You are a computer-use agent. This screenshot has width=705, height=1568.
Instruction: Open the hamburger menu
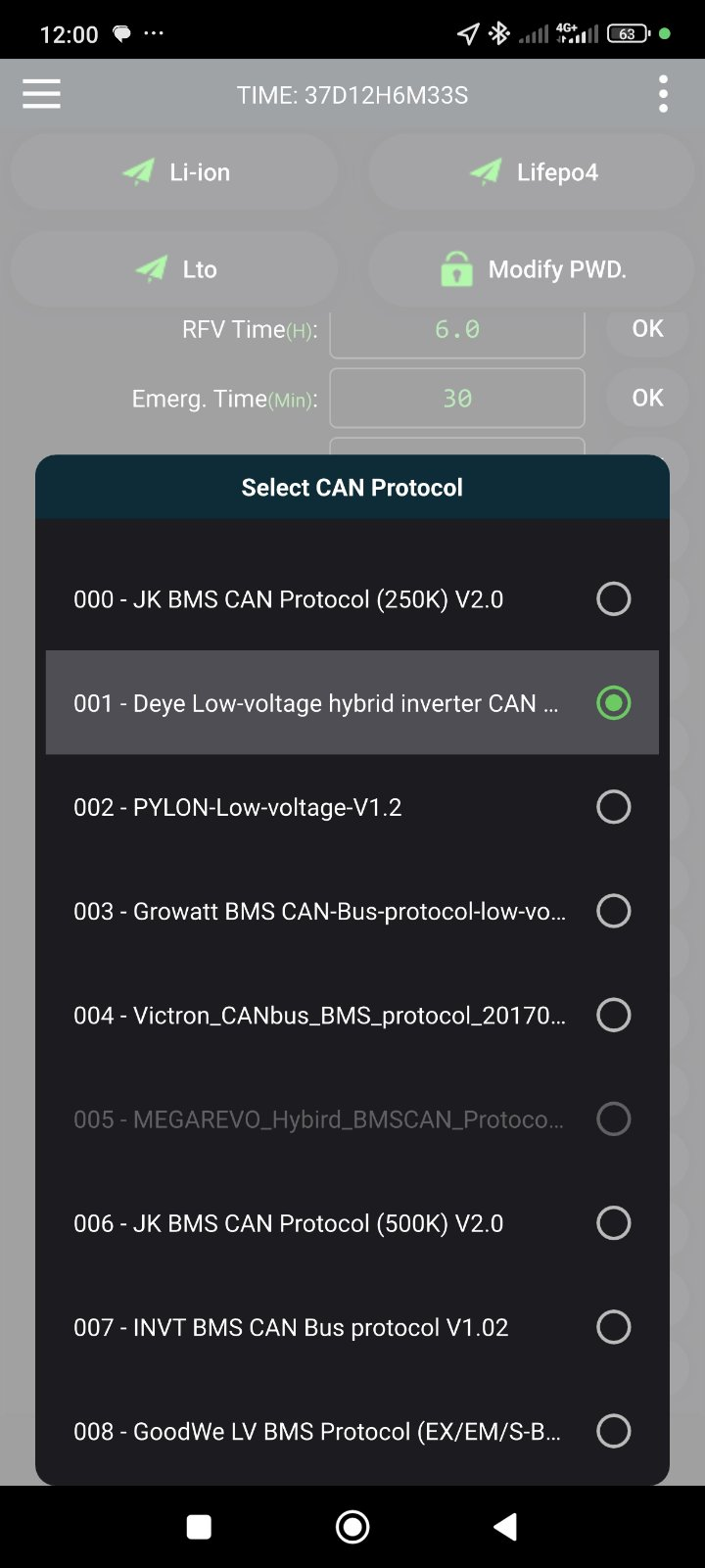(41, 95)
